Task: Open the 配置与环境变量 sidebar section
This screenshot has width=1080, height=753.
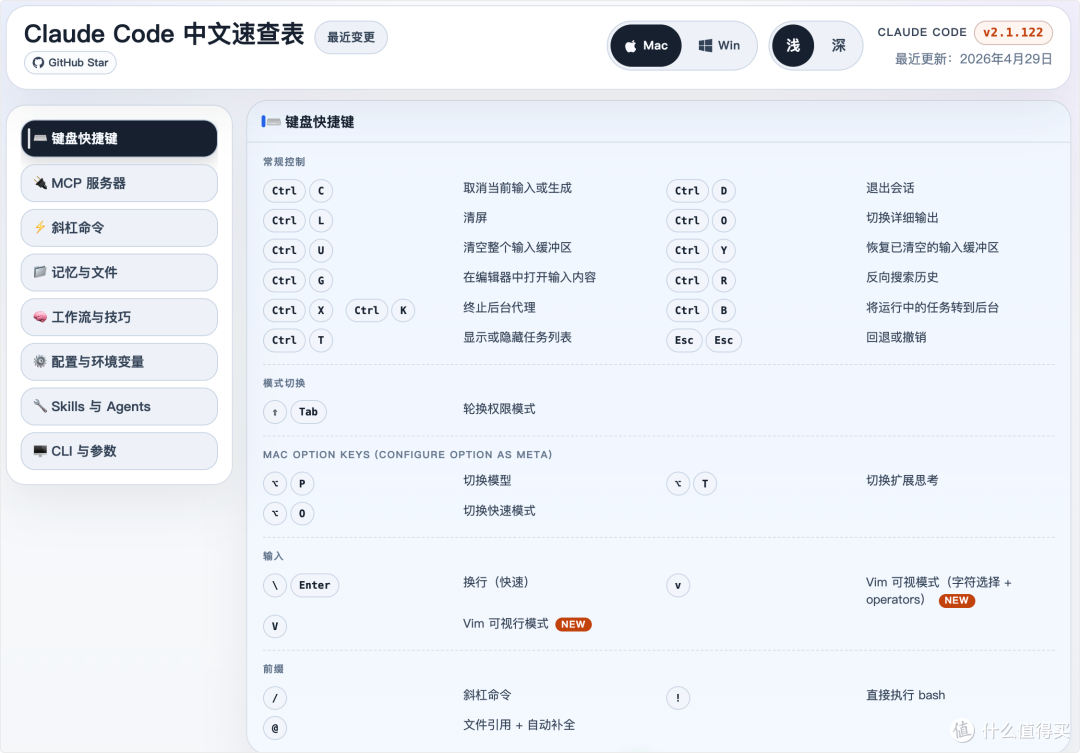Action: tap(119, 362)
